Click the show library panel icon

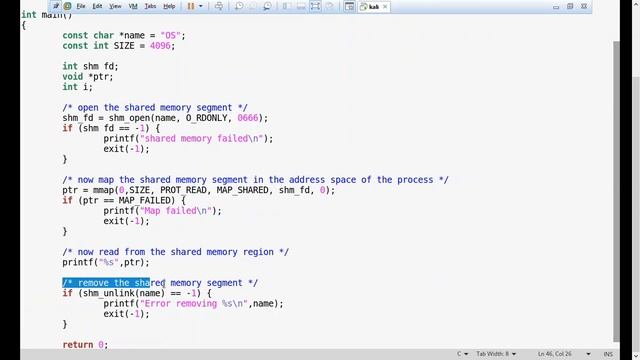(x=287, y=6)
